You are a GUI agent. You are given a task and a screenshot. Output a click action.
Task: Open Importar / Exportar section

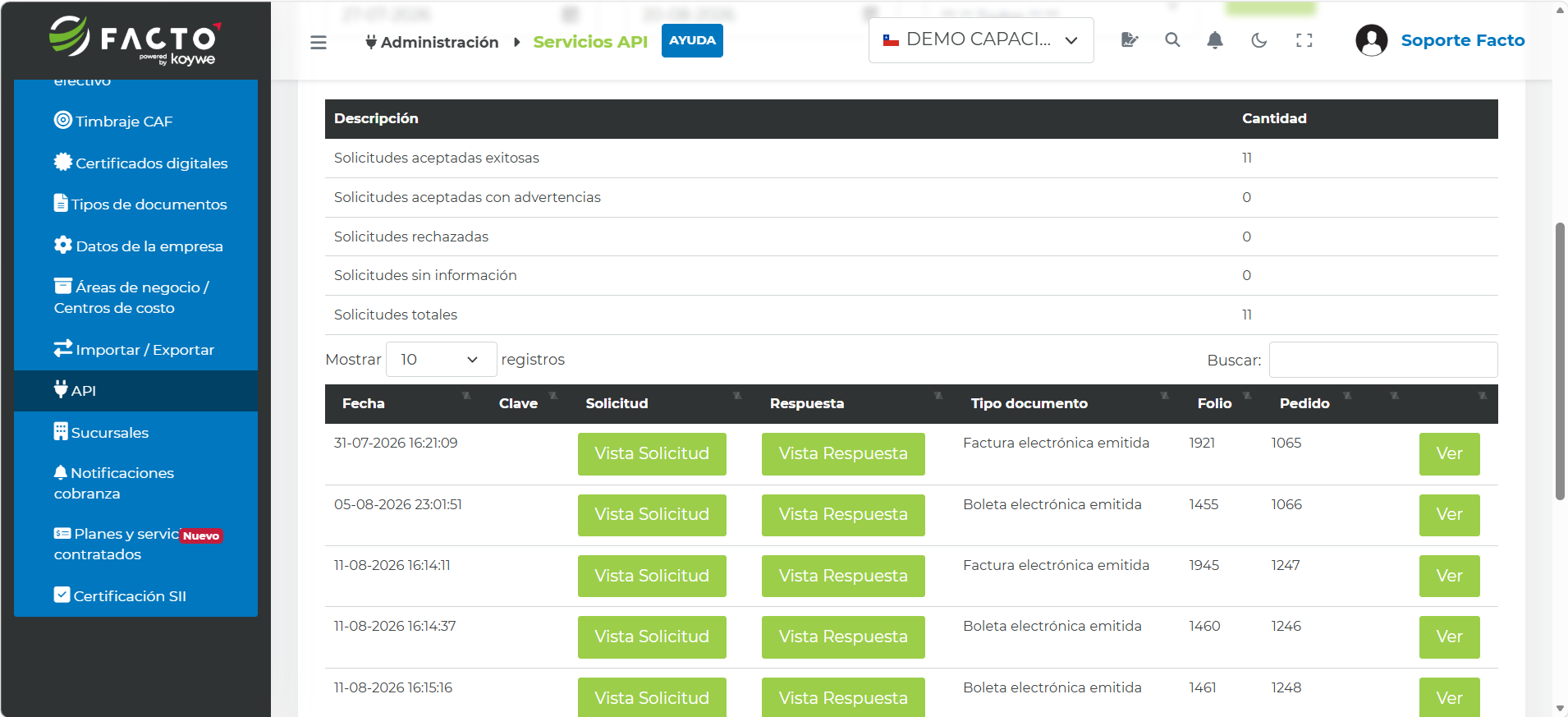(x=135, y=350)
